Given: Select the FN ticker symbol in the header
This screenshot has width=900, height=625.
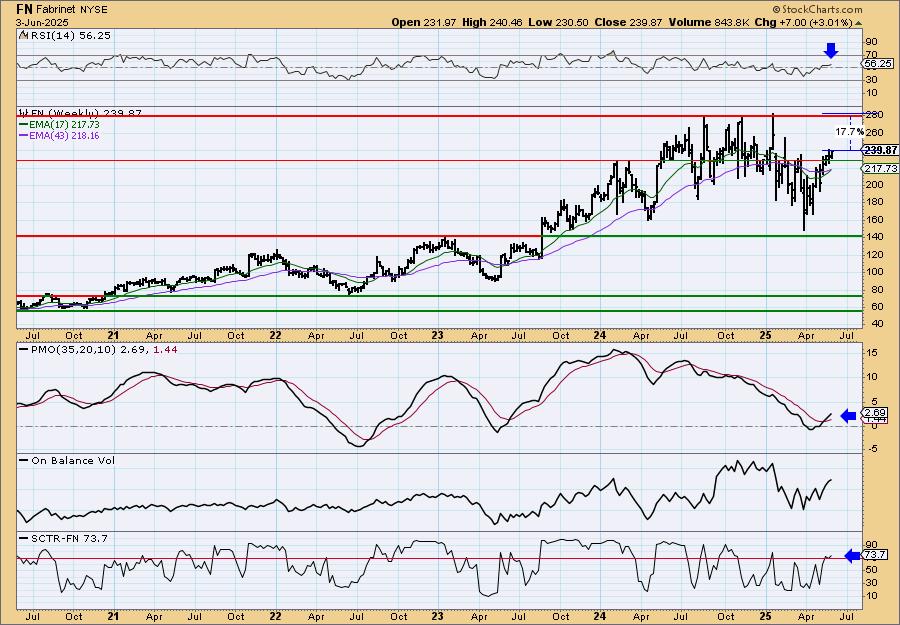Looking at the screenshot, I should click(24, 9).
